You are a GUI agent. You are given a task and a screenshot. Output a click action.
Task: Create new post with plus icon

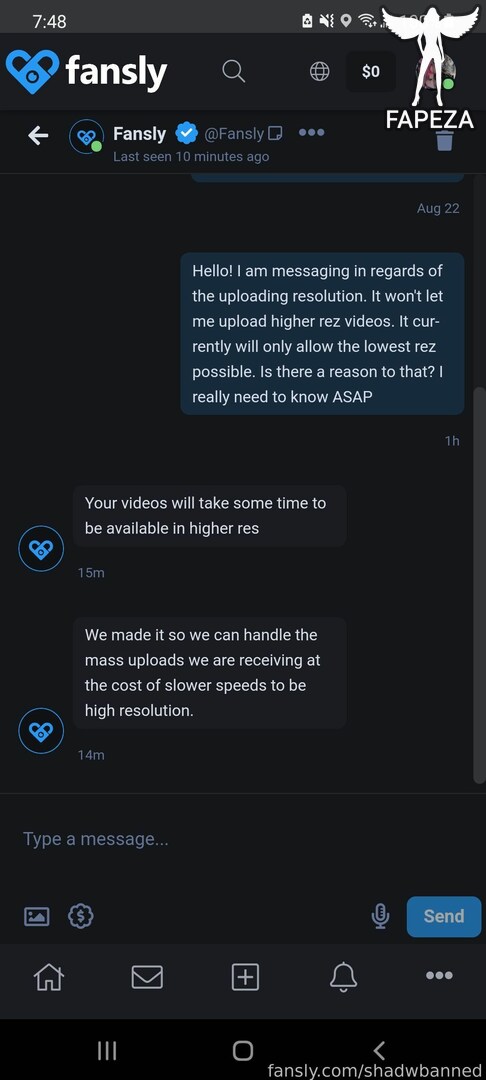[245, 977]
